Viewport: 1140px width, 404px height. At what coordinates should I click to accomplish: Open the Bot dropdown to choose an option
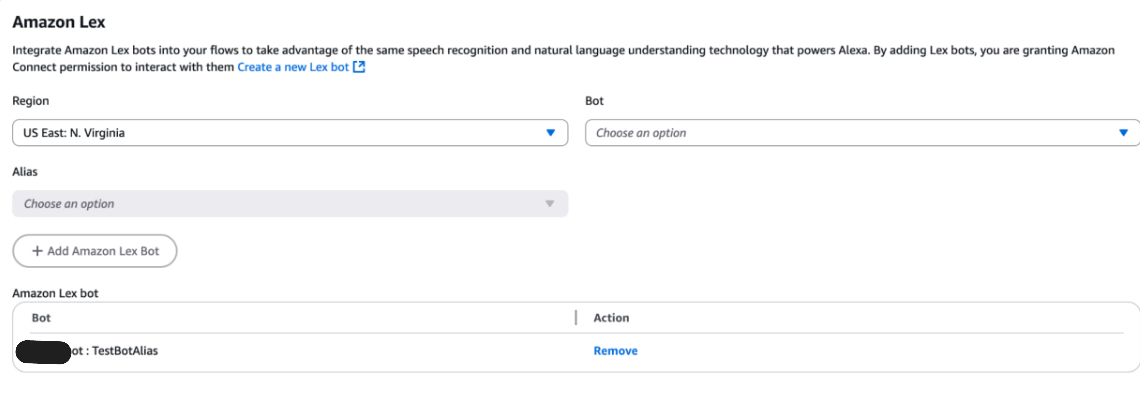[x=862, y=133]
